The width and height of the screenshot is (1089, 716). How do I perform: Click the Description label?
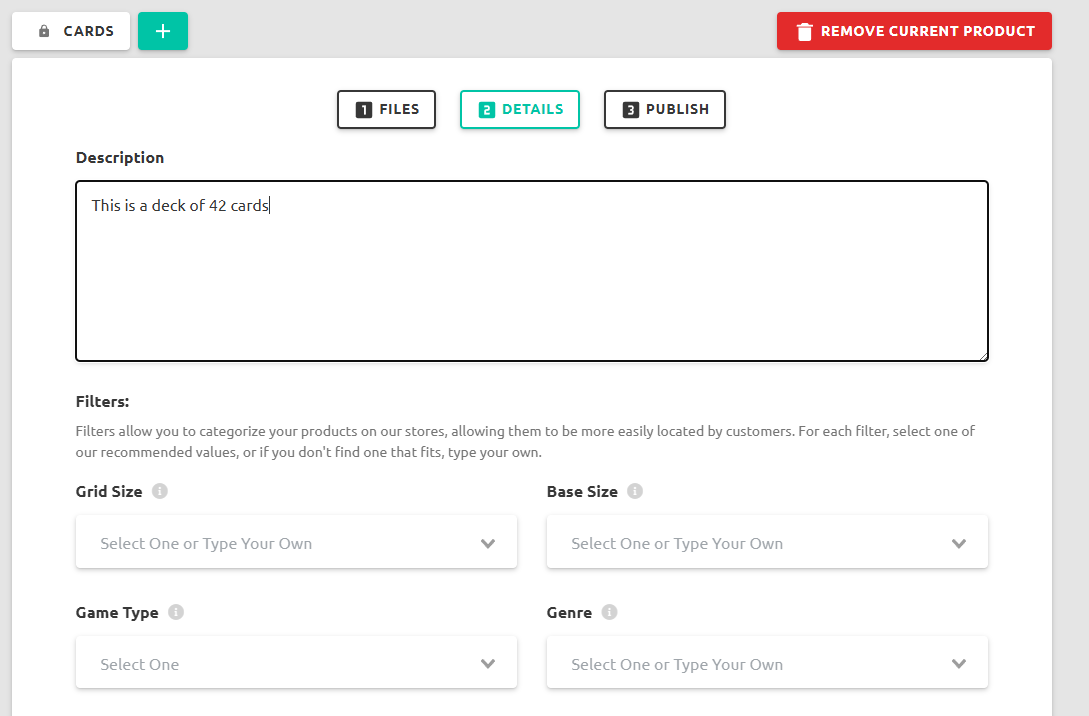(120, 158)
